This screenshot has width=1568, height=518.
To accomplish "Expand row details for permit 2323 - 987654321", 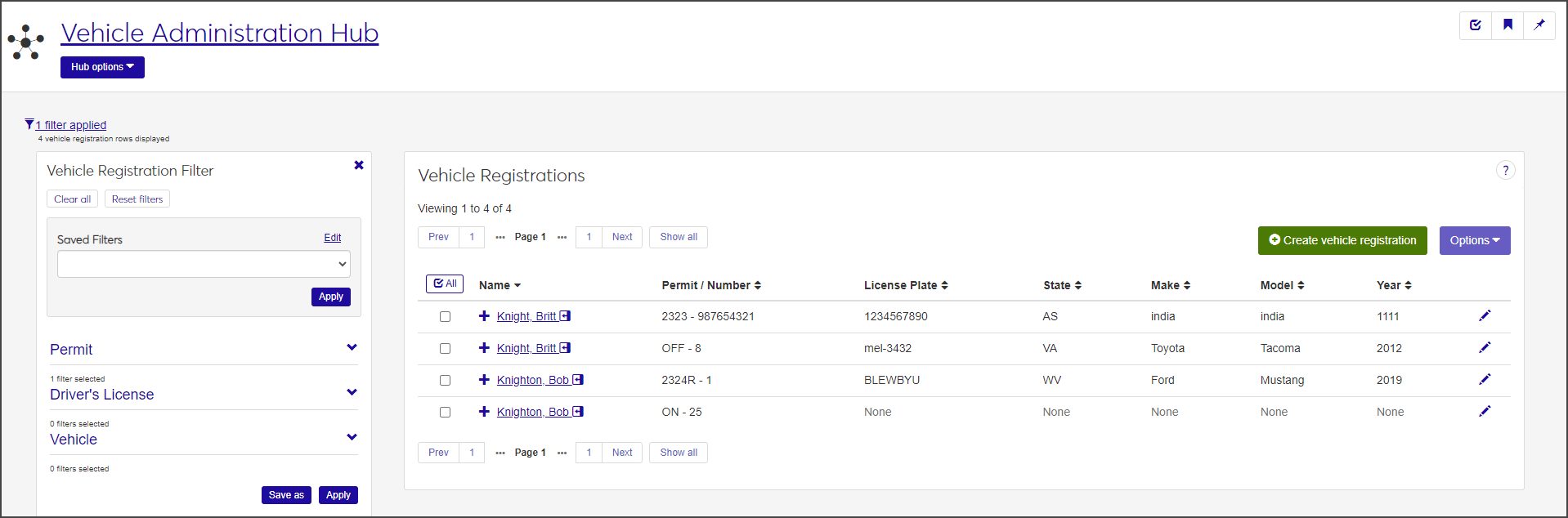I will point(484,316).
